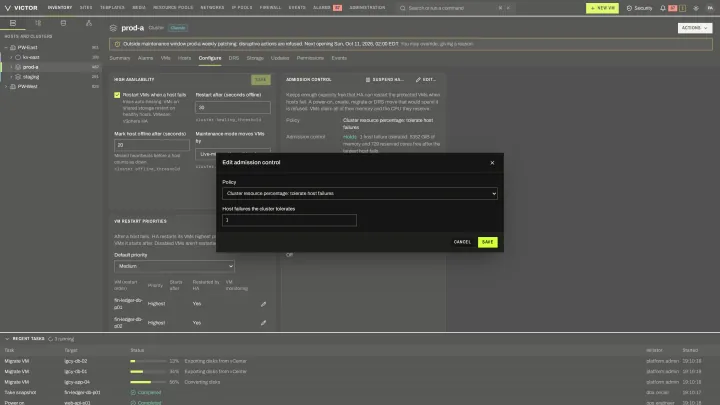Screen dimensions: 720x405
Task: Focus Restart after seconds offline field
Action: click(x=233, y=107)
